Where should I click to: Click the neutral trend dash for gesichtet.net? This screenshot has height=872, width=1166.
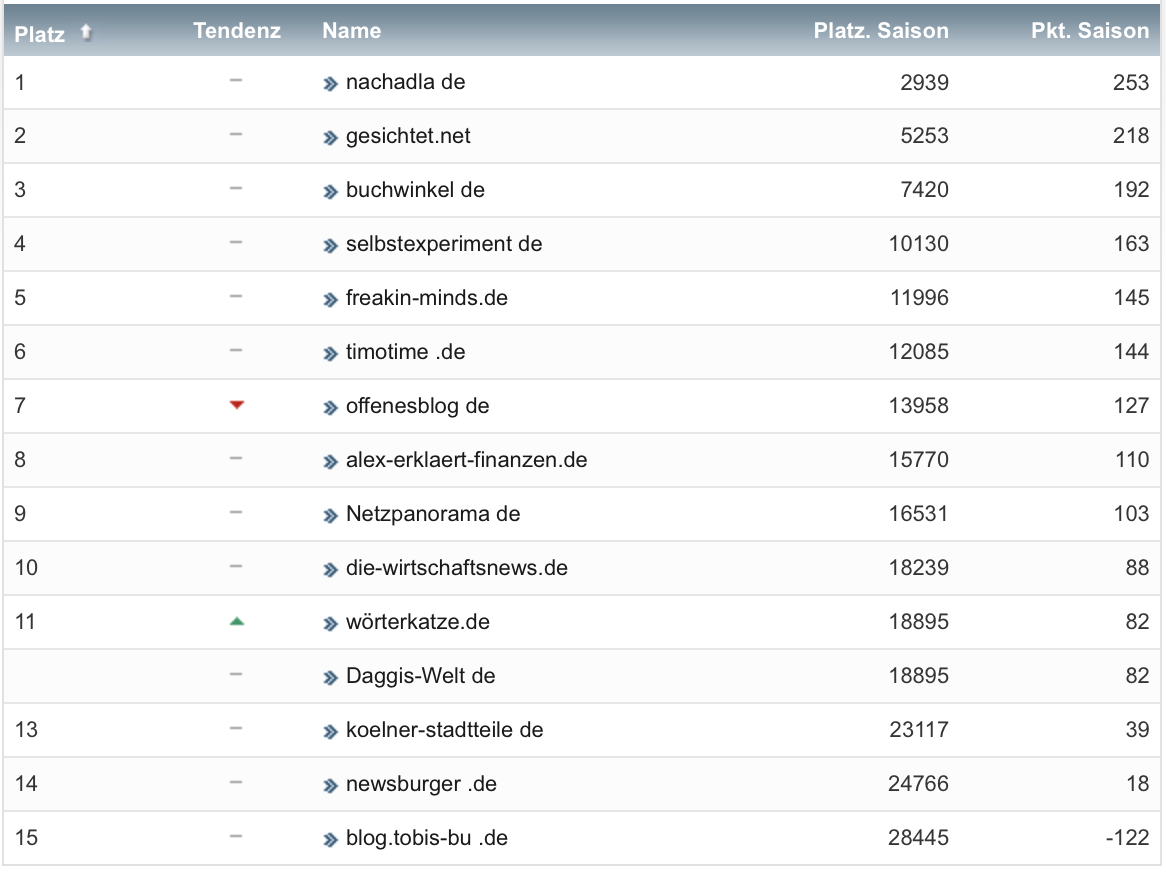pos(236,135)
